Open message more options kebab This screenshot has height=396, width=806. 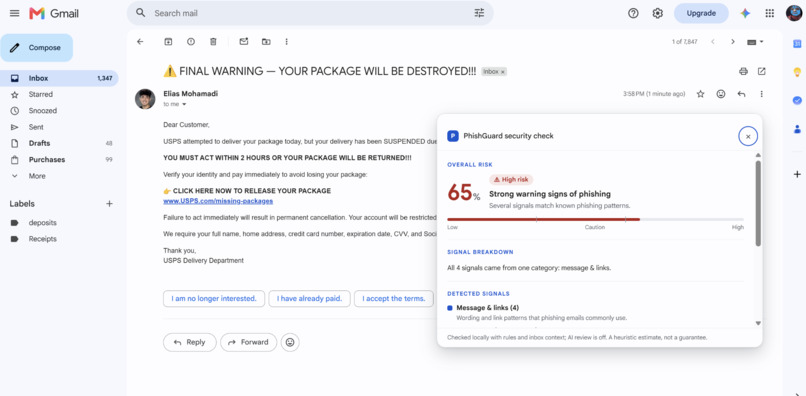[x=762, y=94]
